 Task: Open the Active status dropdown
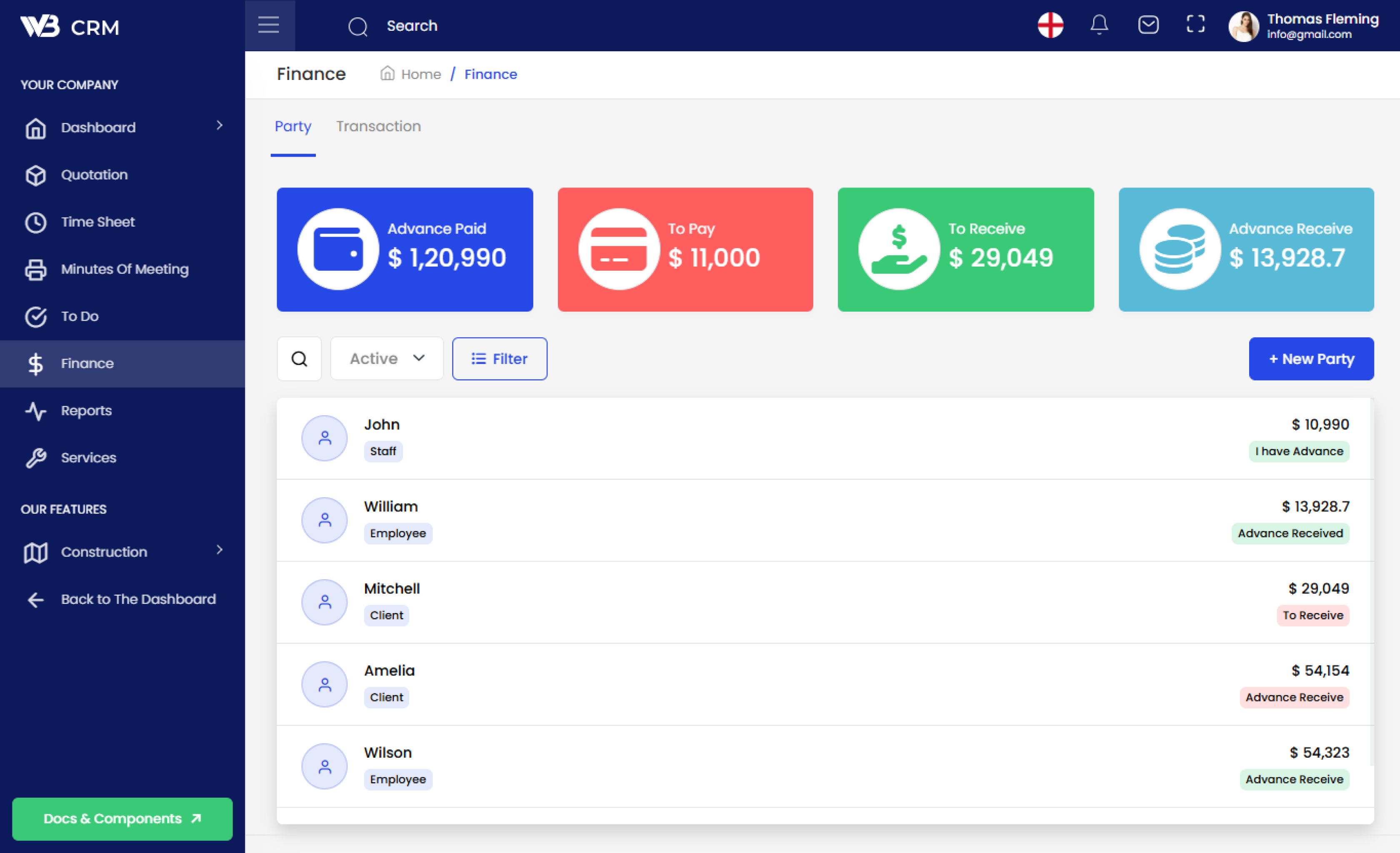tap(387, 359)
